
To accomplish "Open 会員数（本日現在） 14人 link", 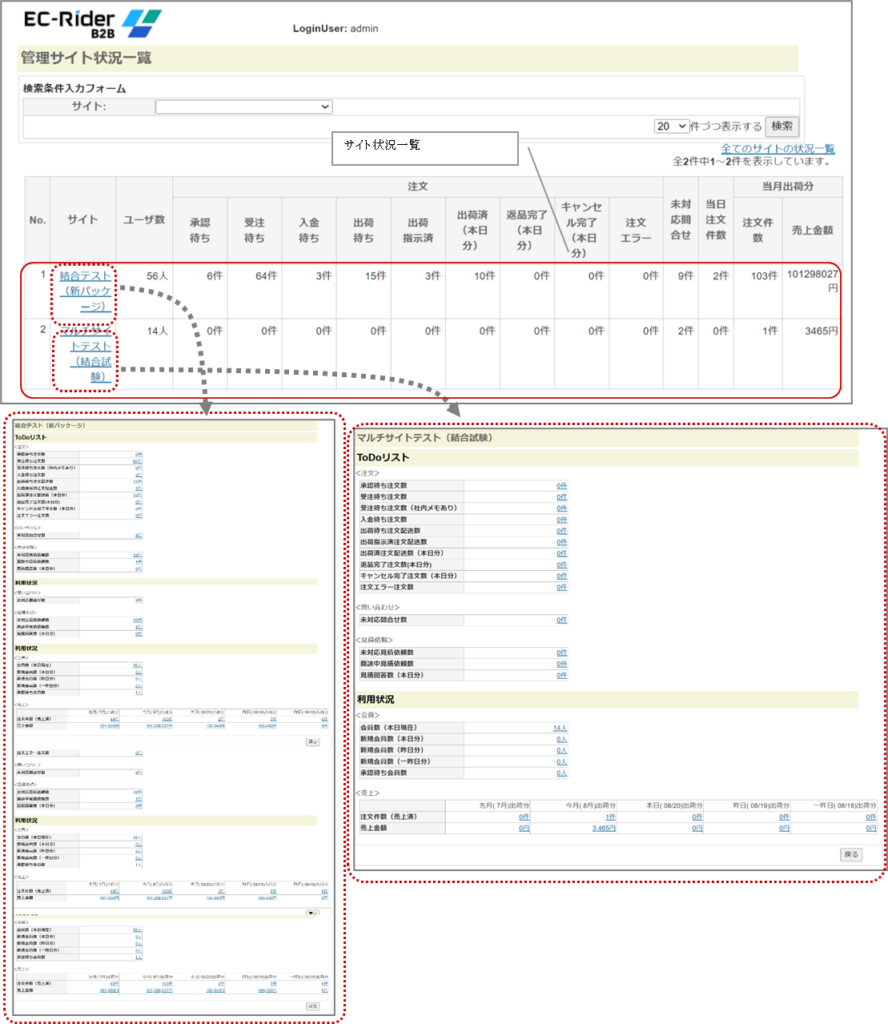I will tap(560, 728).
